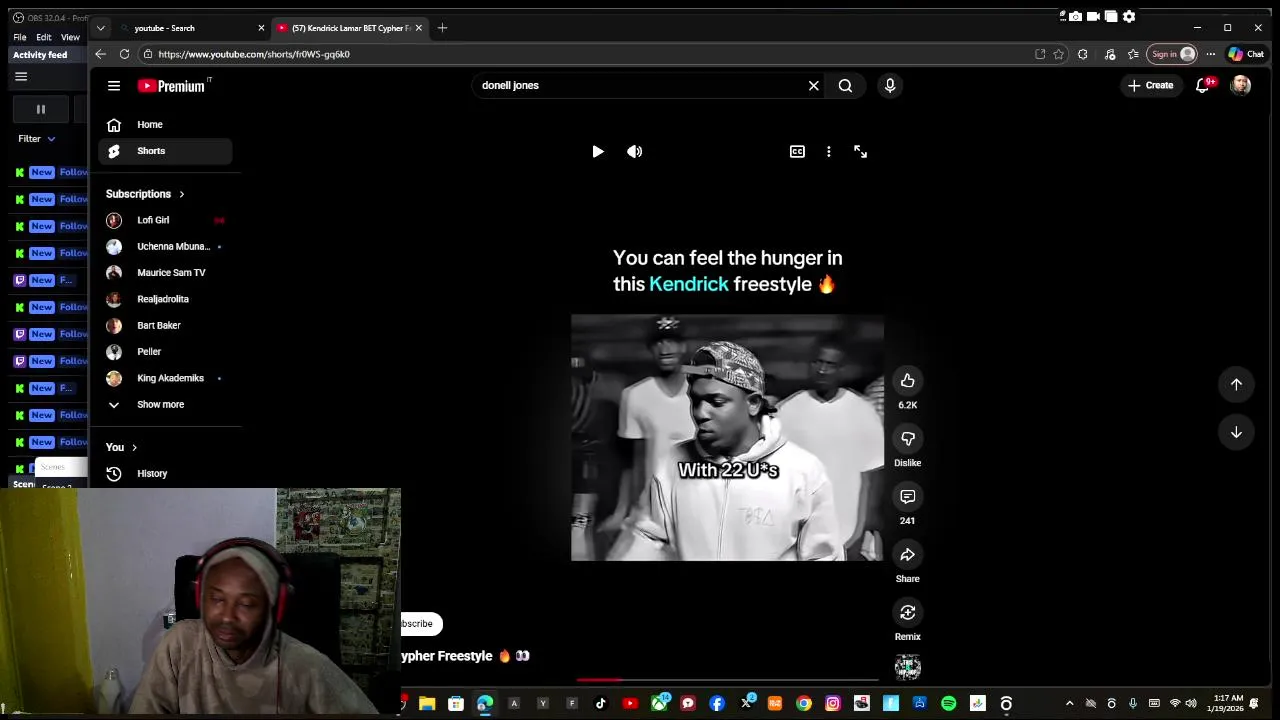Screen dimensions: 1280x720
Task: Clear the YouTube search query
Action: point(813,86)
